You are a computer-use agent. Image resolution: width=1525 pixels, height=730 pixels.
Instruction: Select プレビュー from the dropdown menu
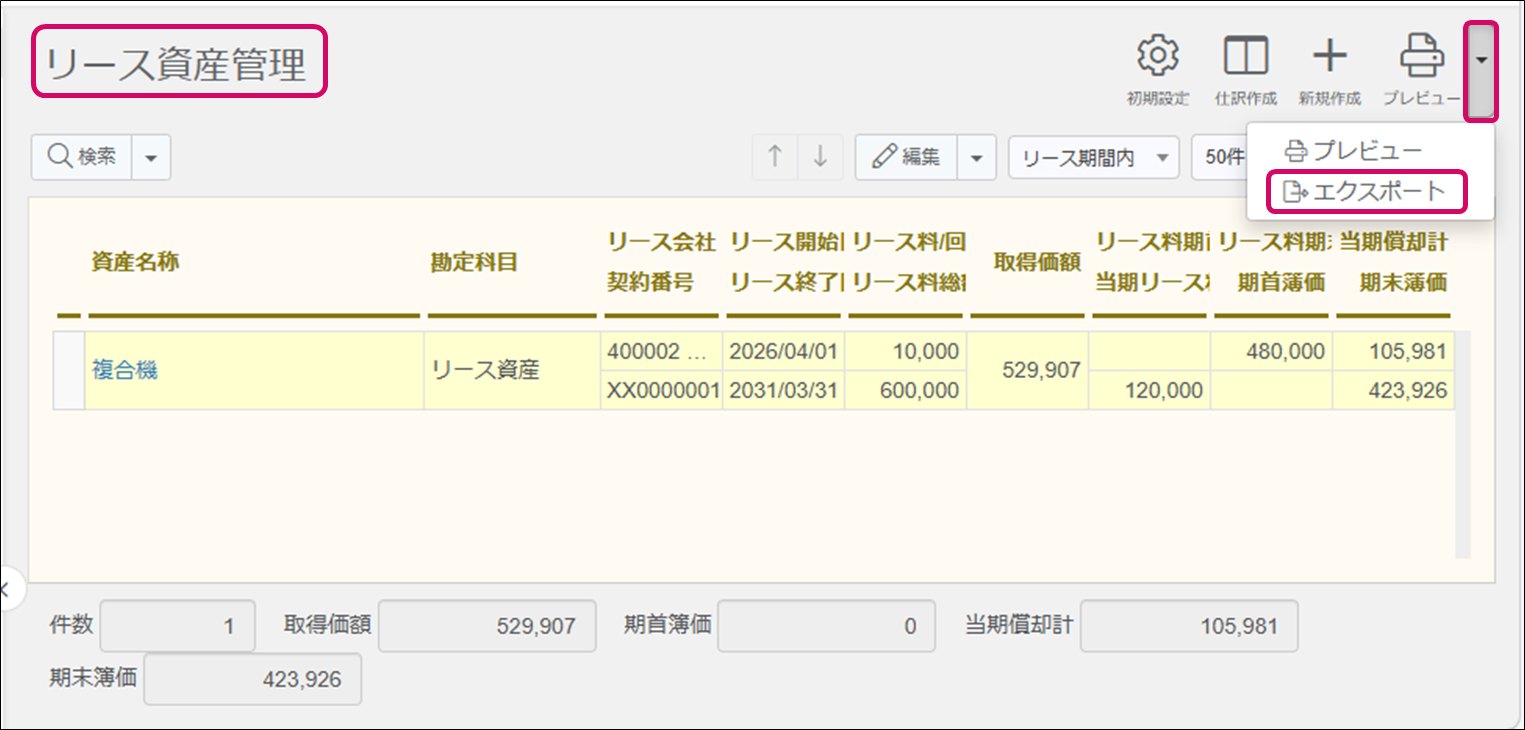[1353, 151]
